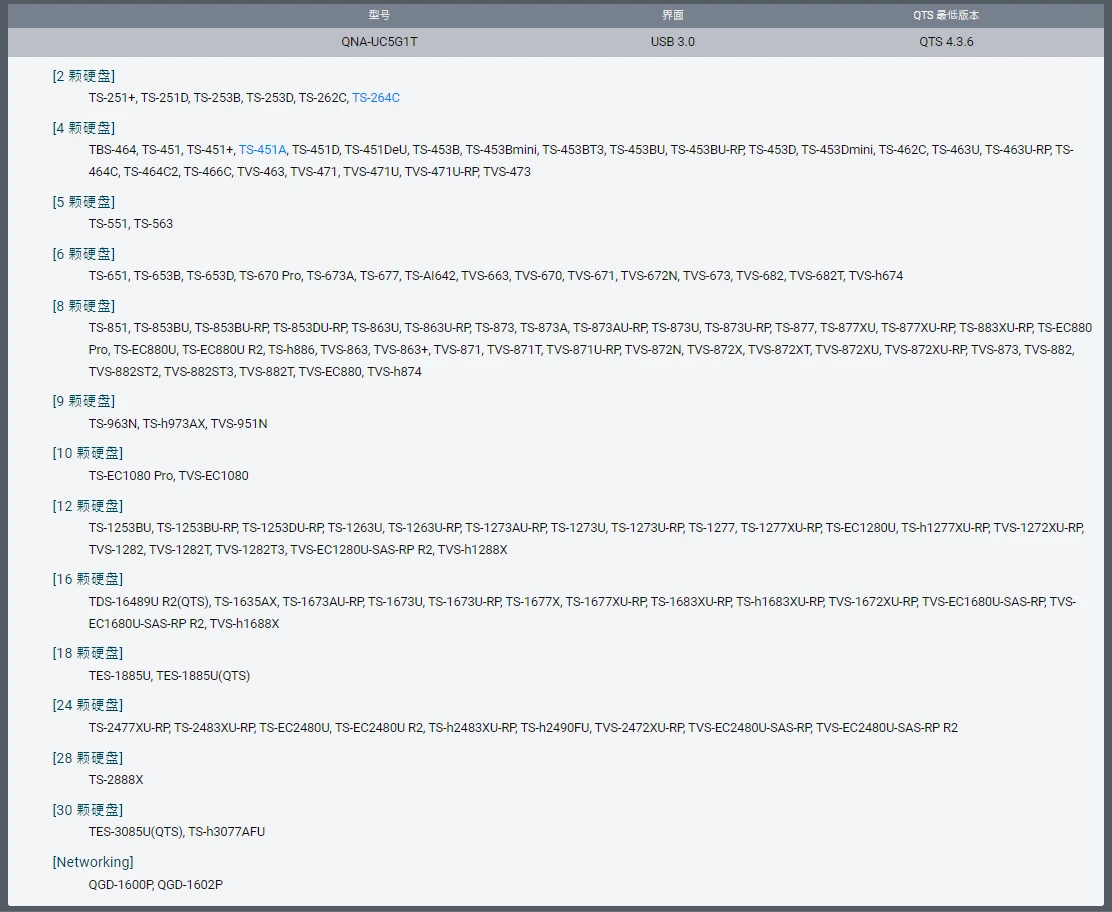
Task: Click the [28 颗硬盘] section heading
Action: (x=88, y=758)
